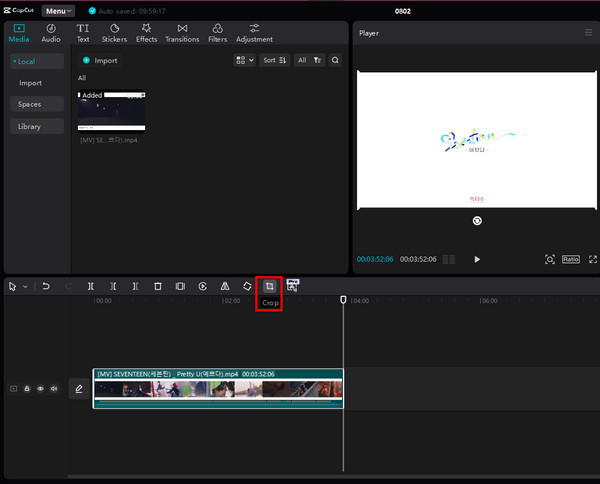Open the Filters tab
Screen dimensions: 600x484
(x=217, y=33)
